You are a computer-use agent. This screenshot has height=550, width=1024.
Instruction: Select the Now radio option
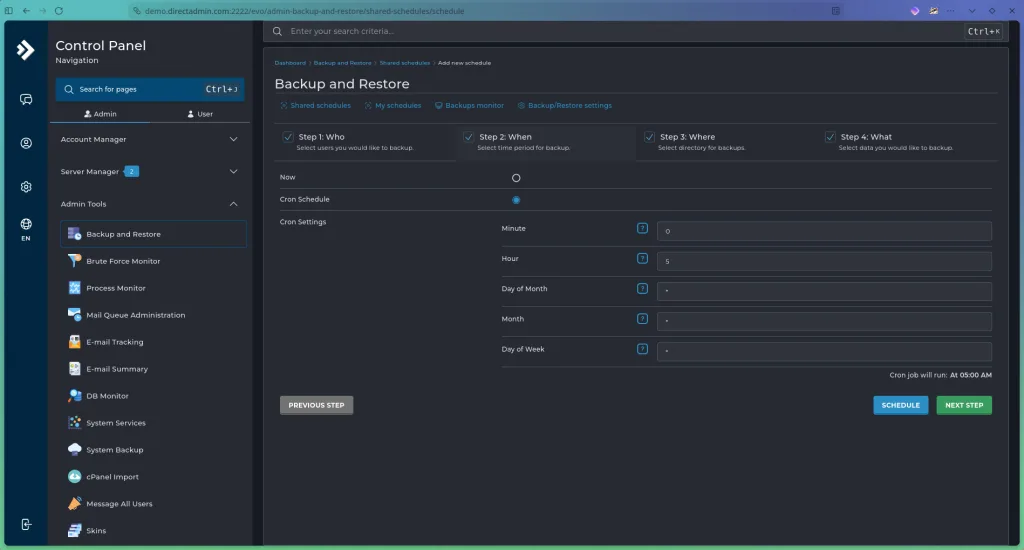516,178
